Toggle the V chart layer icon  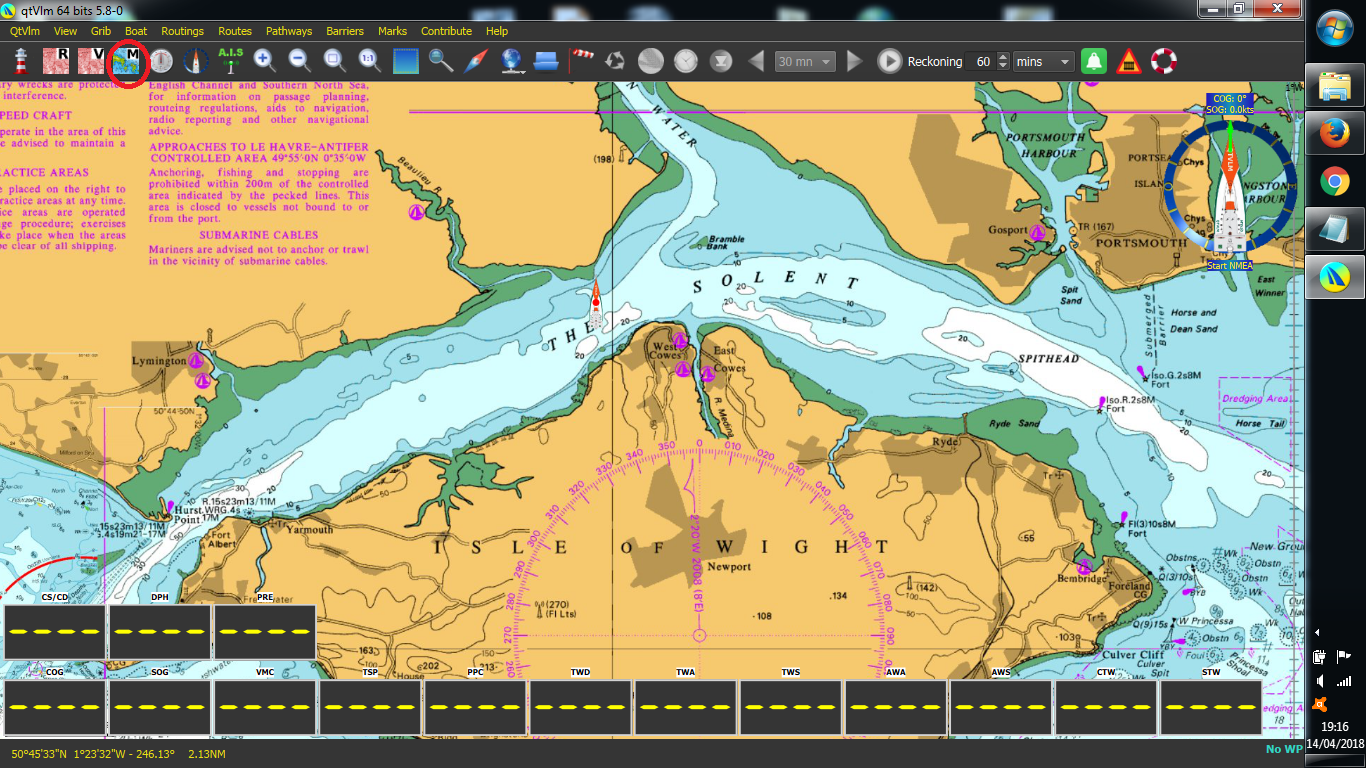pyautogui.click(x=91, y=62)
